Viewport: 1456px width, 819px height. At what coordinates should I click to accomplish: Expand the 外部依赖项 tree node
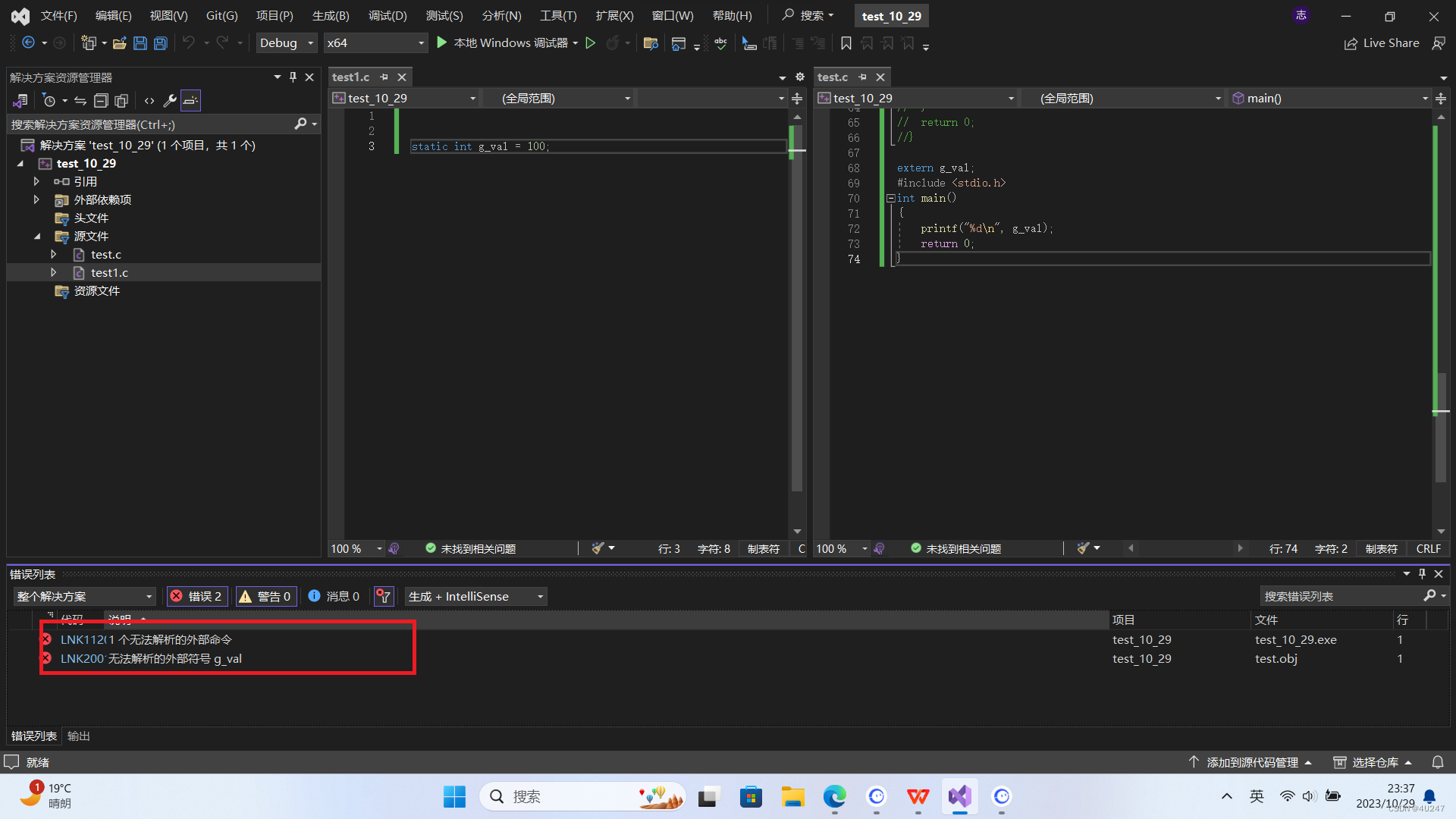36,199
